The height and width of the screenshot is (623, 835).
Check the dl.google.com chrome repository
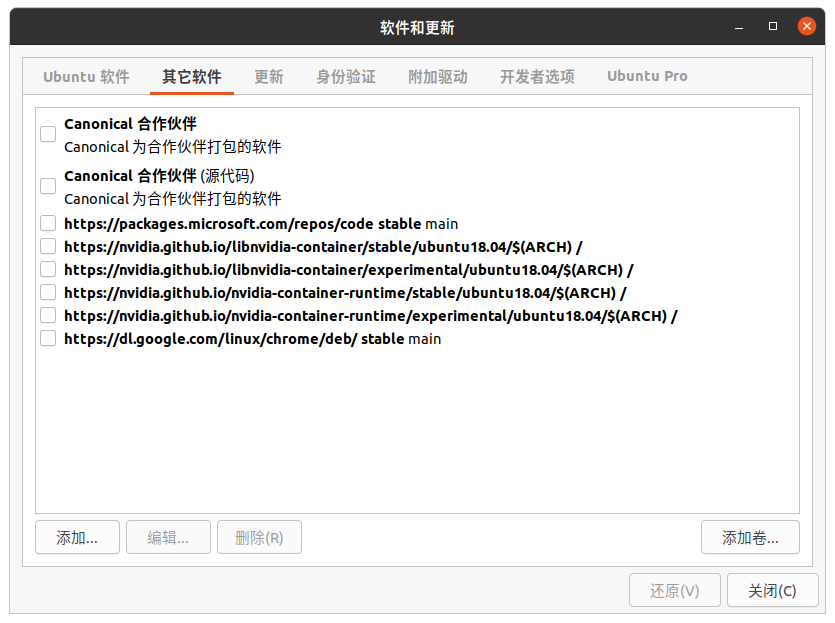pos(48,338)
